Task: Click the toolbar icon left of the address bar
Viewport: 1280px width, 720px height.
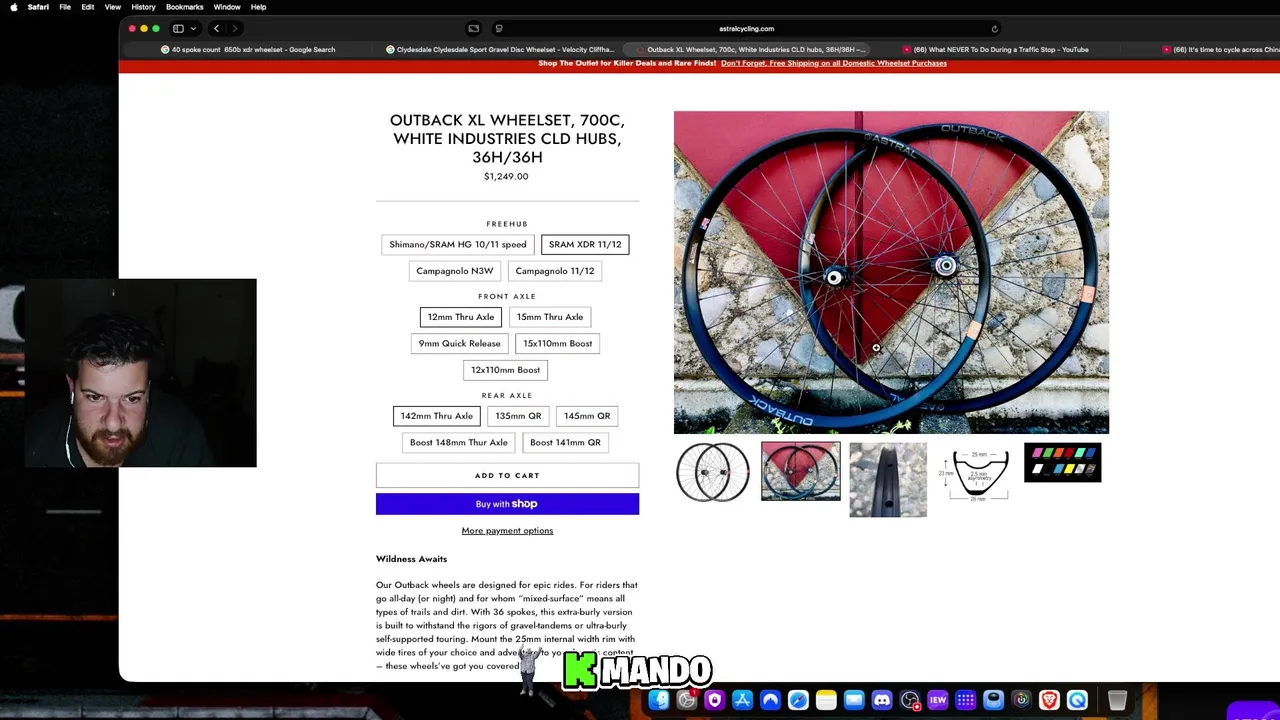Action: pos(473,29)
